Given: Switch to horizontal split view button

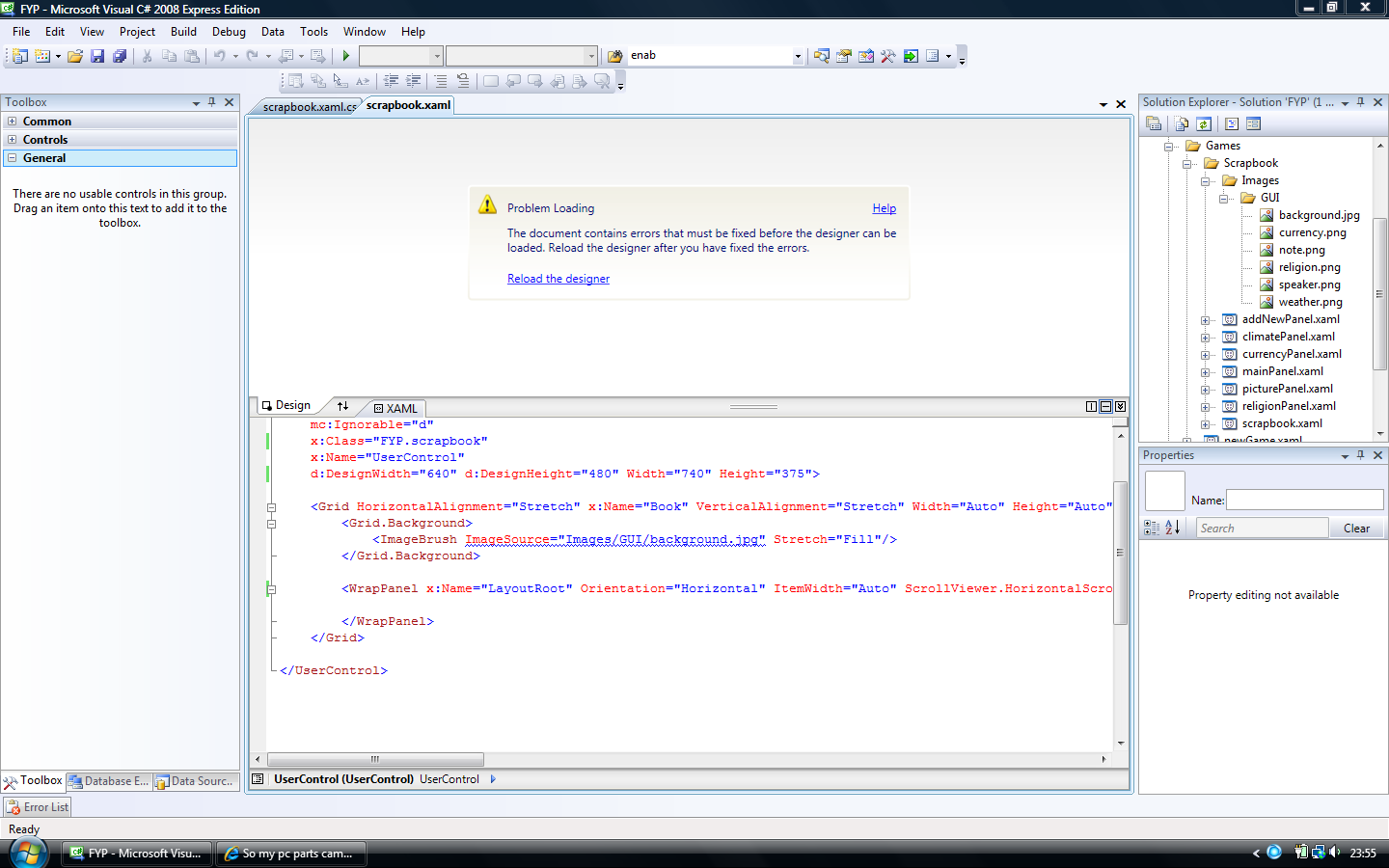Looking at the screenshot, I should [x=1105, y=407].
